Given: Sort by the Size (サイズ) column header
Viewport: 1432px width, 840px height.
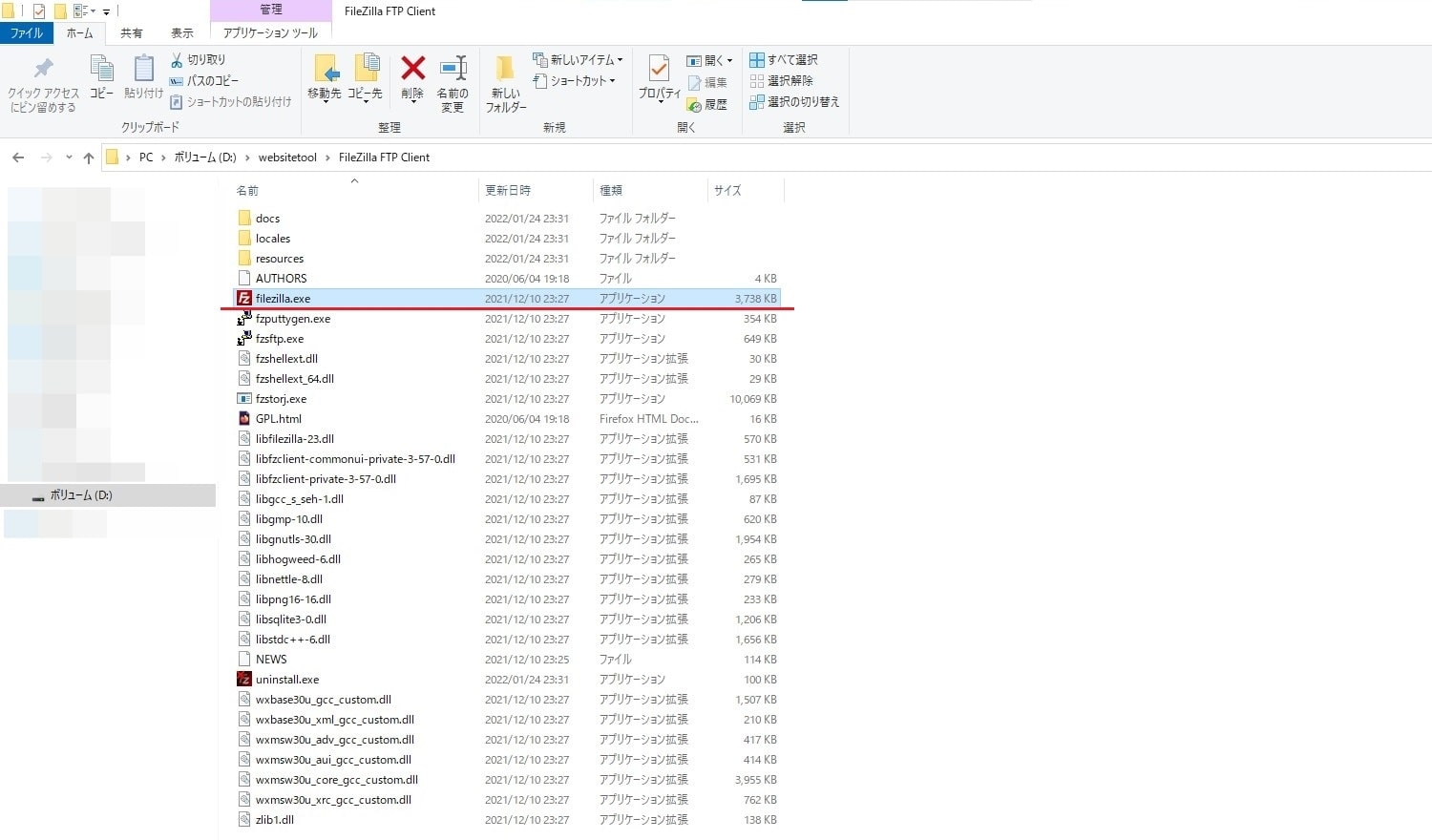Looking at the screenshot, I should coord(727,191).
